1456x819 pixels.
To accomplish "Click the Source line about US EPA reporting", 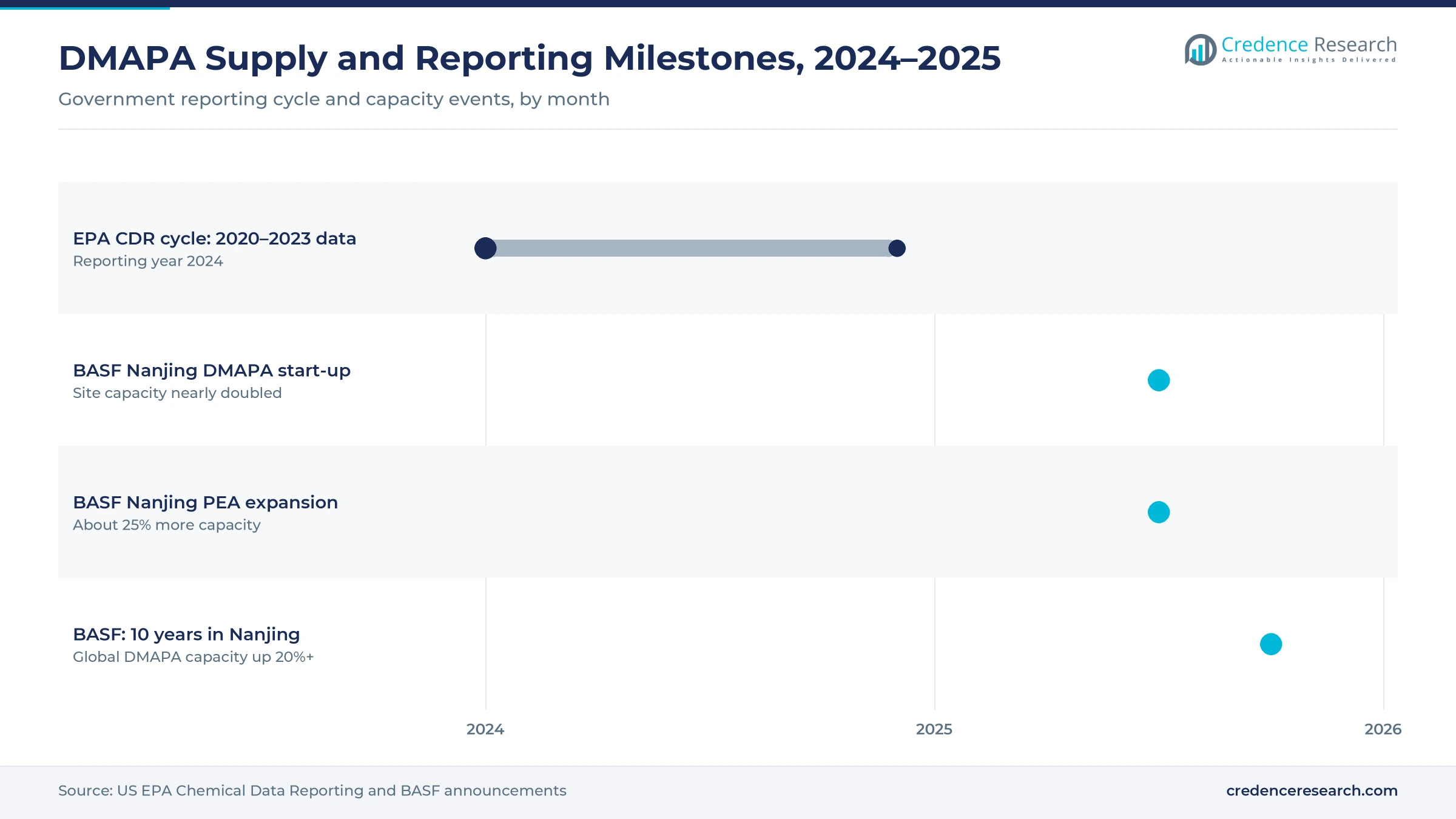I will pyautogui.click(x=312, y=790).
